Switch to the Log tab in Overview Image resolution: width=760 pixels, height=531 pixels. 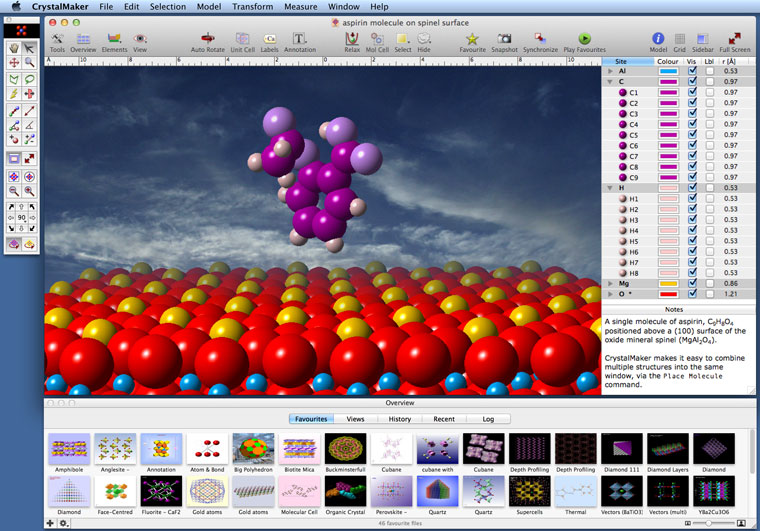tap(488, 419)
